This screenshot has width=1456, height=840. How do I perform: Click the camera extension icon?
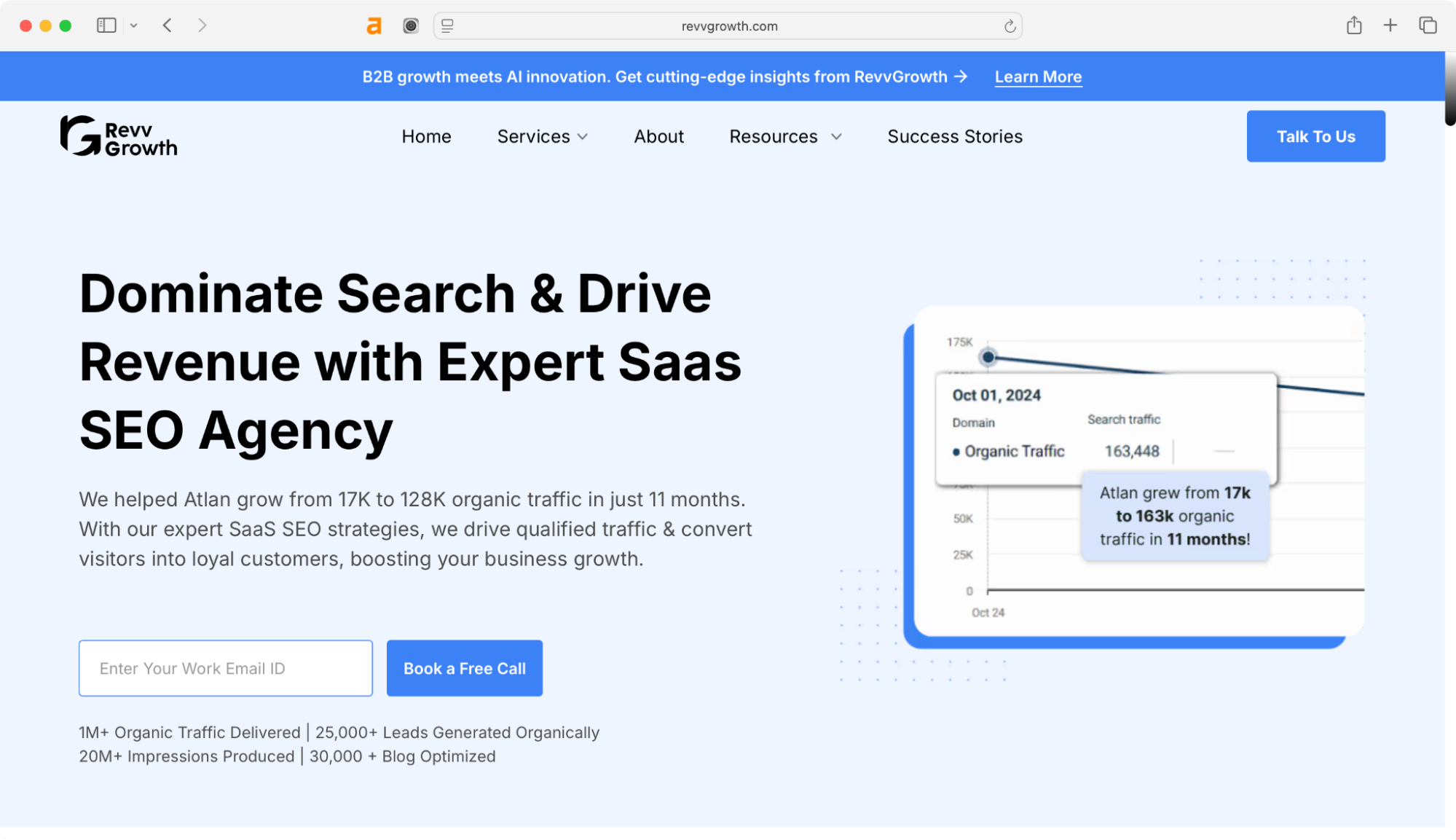point(410,25)
